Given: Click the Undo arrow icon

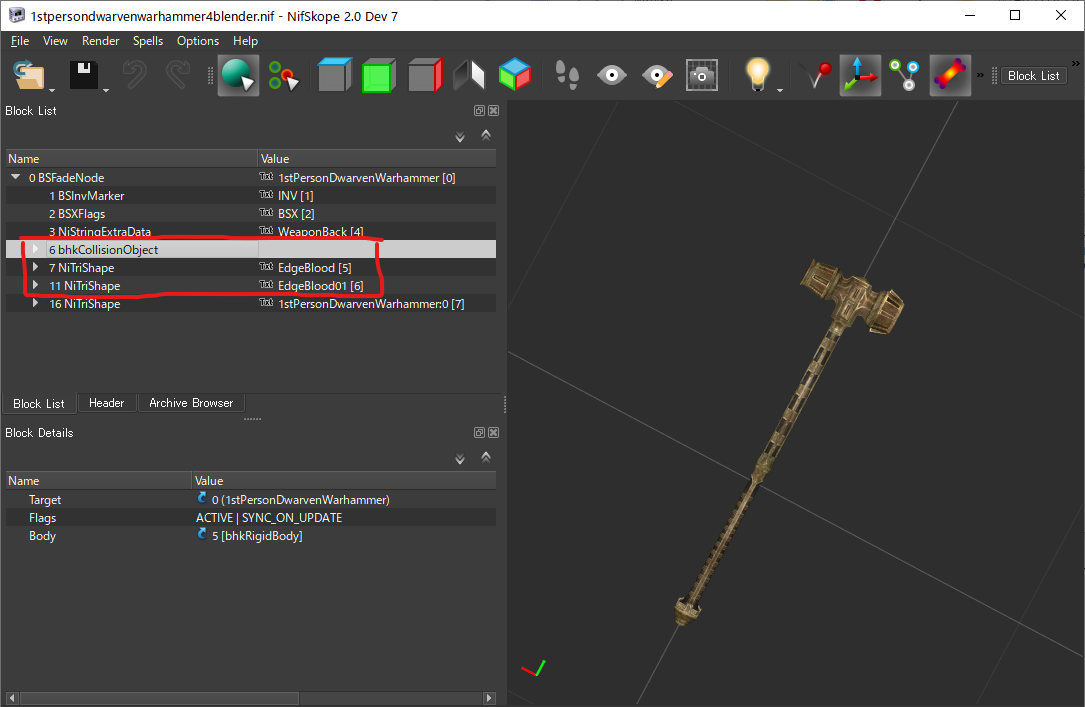Looking at the screenshot, I should pos(134,75).
